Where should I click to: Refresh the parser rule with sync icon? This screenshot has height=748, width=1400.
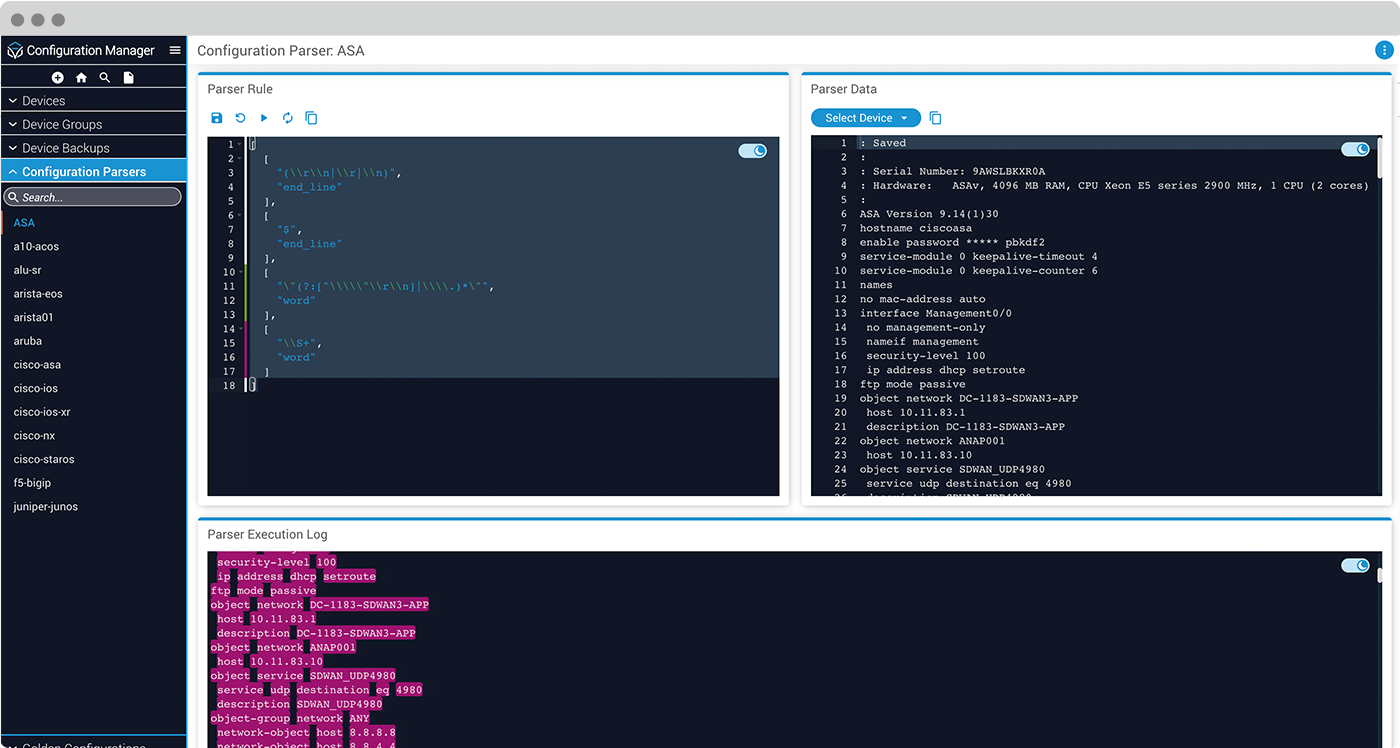288,118
